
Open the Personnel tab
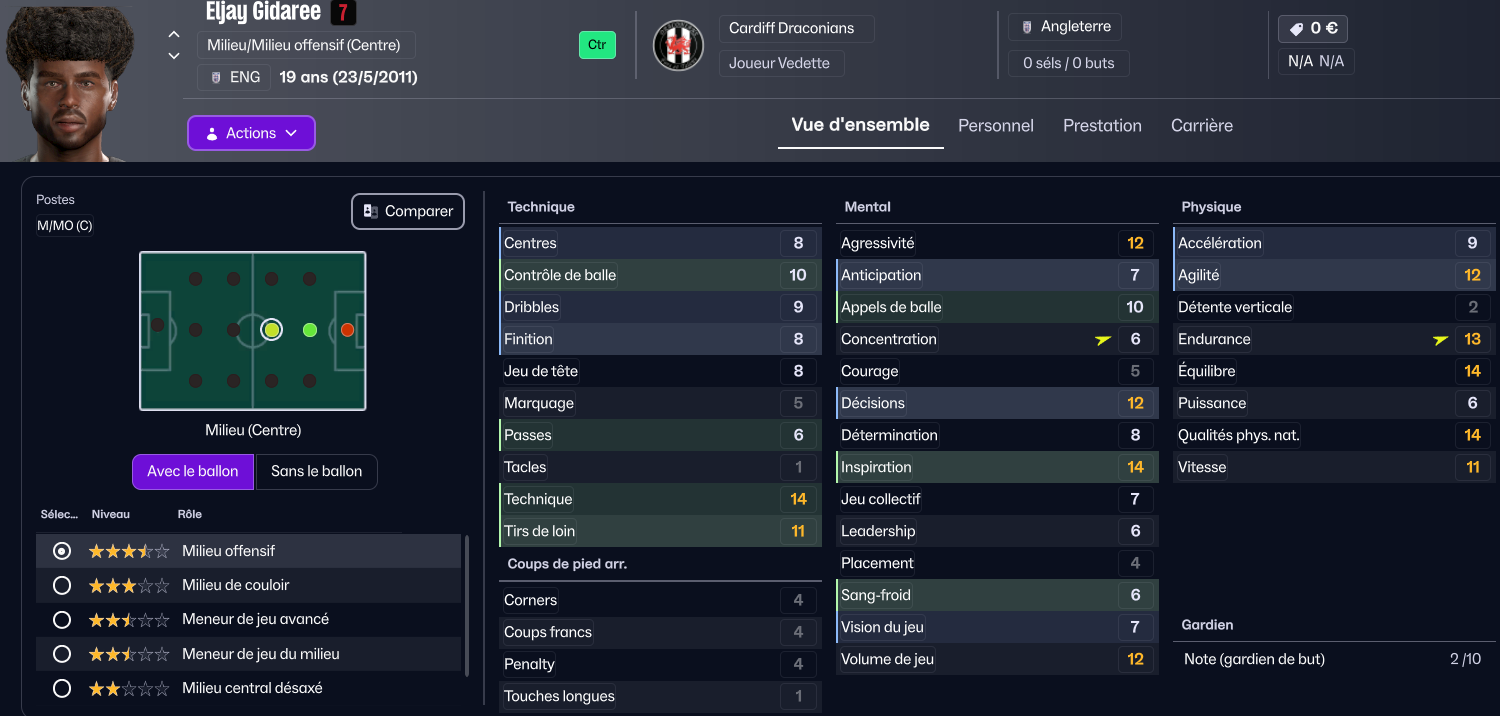pyautogui.click(x=995, y=126)
